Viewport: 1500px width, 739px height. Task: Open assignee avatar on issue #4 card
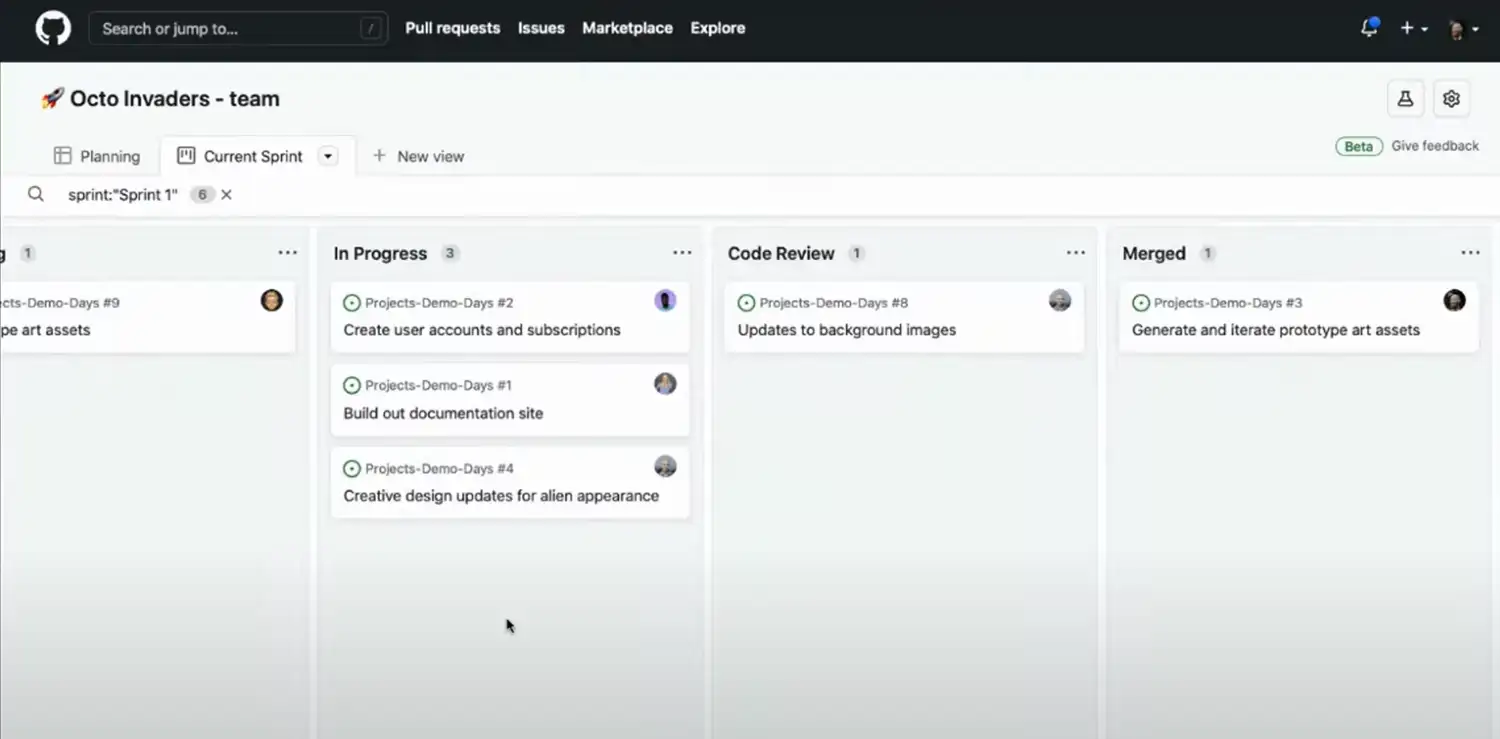(x=666, y=466)
